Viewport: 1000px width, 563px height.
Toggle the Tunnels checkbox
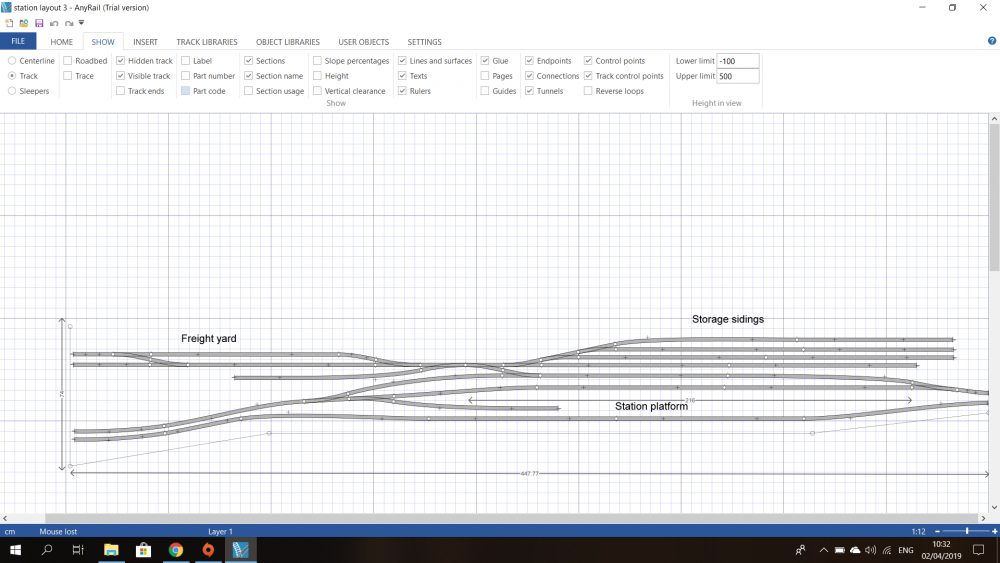[529, 91]
